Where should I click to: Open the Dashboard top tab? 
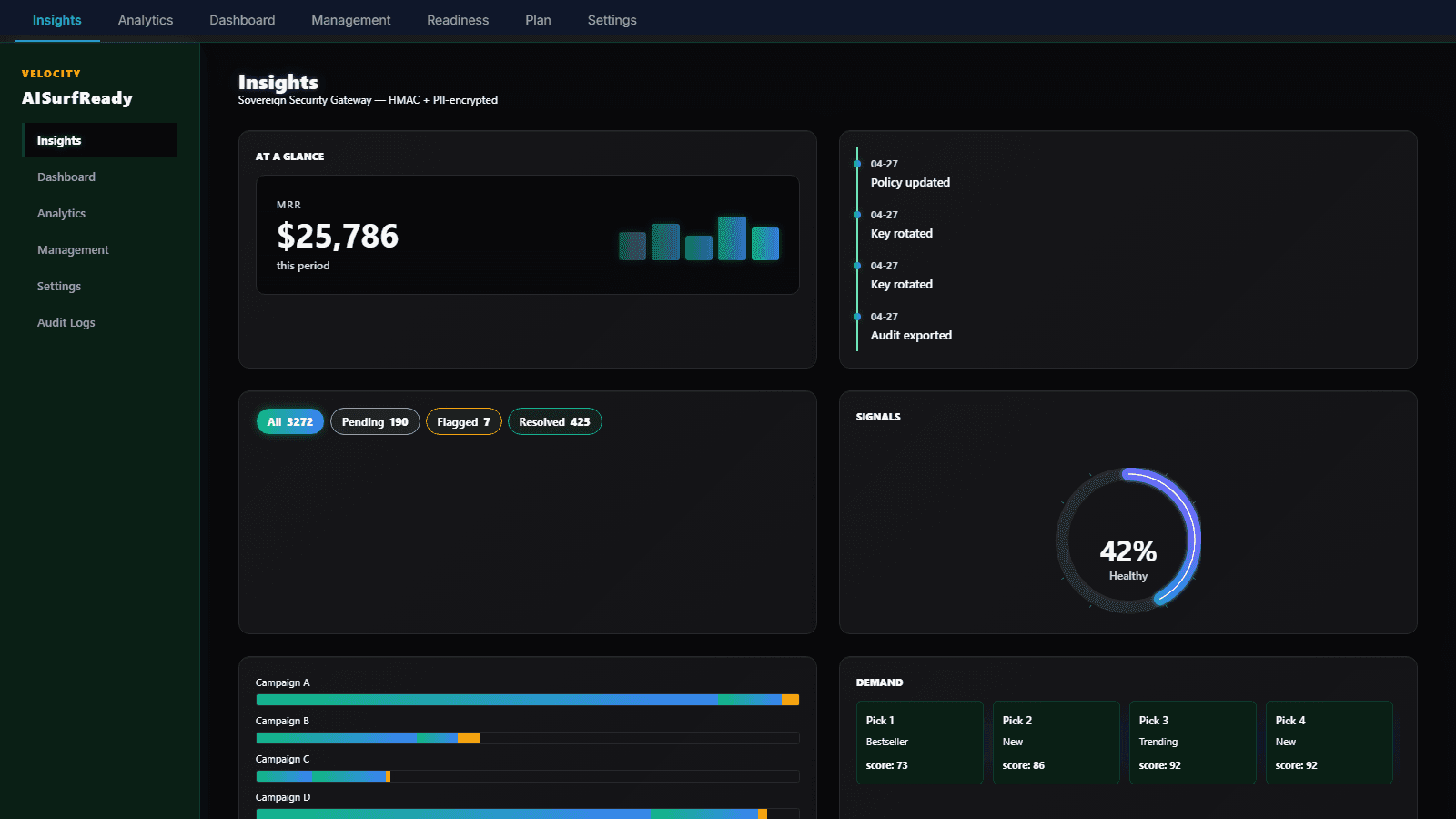(242, 20)
